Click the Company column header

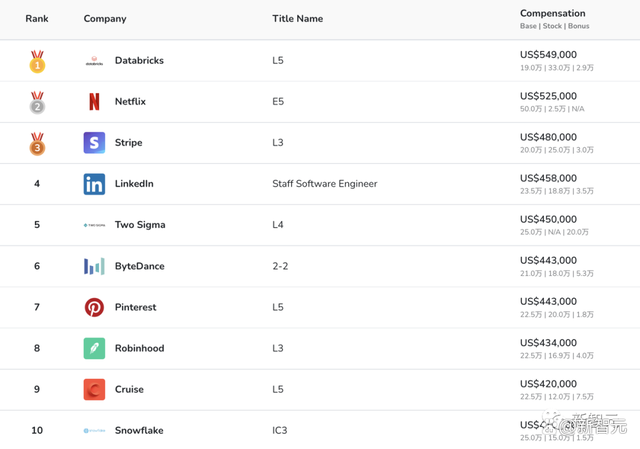pyautogui.click(x=105, y=19)
